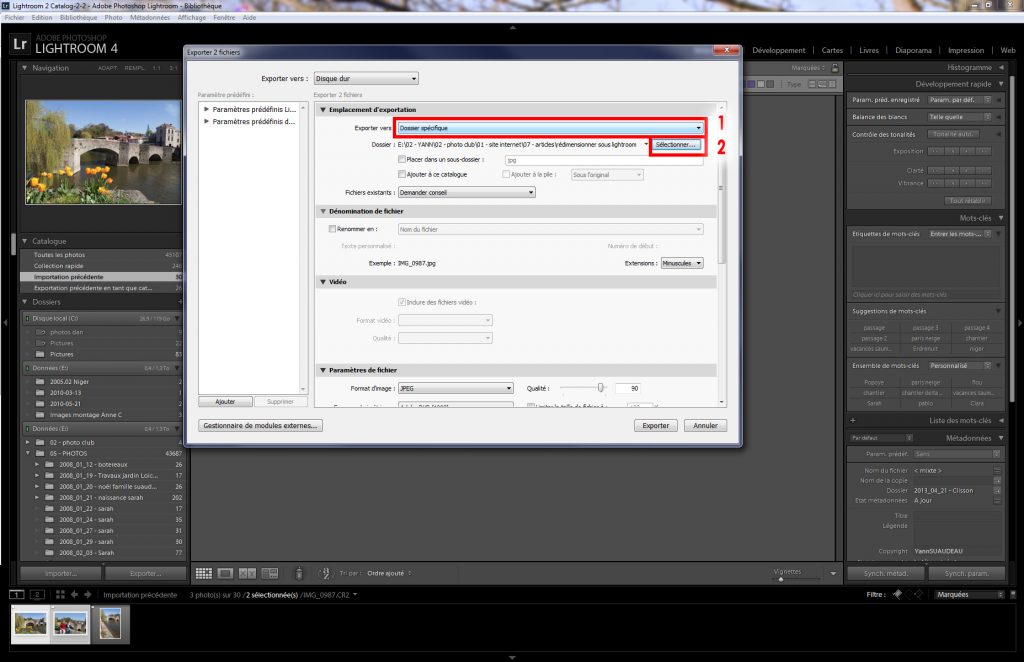Switch to loupe view in toolbar

(225, 573)
